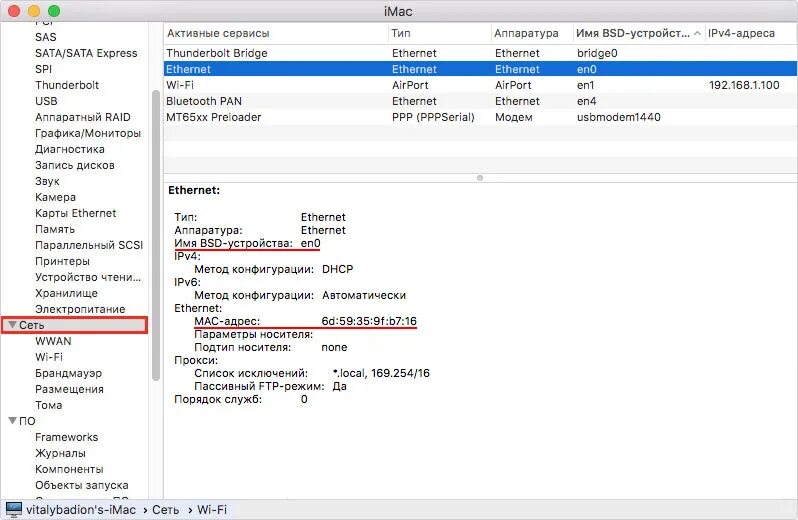Open Параллельный SCSI in sidebar

(89, 245)
